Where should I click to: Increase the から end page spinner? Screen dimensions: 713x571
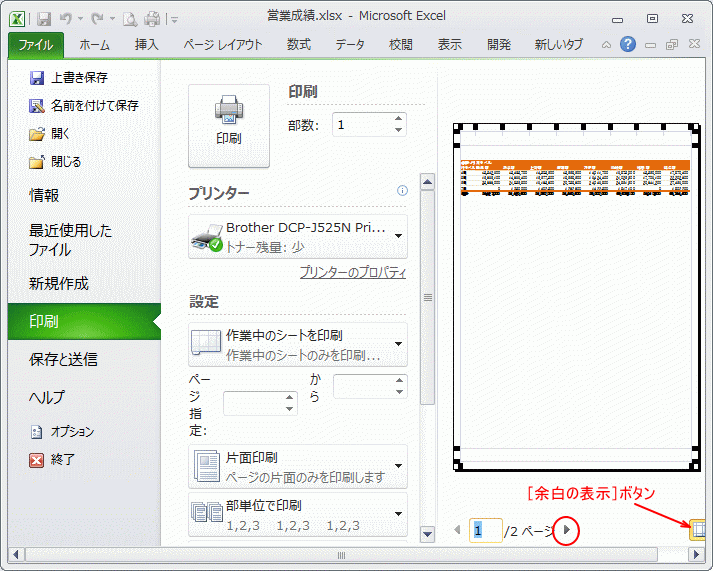point(400,381)
